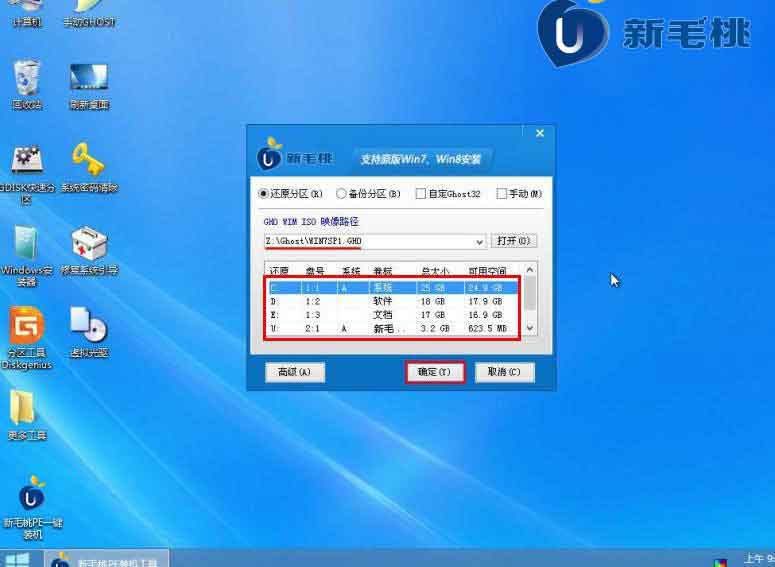
Task: Select the 还原分区(R) radio button
Action: [263, 194]
